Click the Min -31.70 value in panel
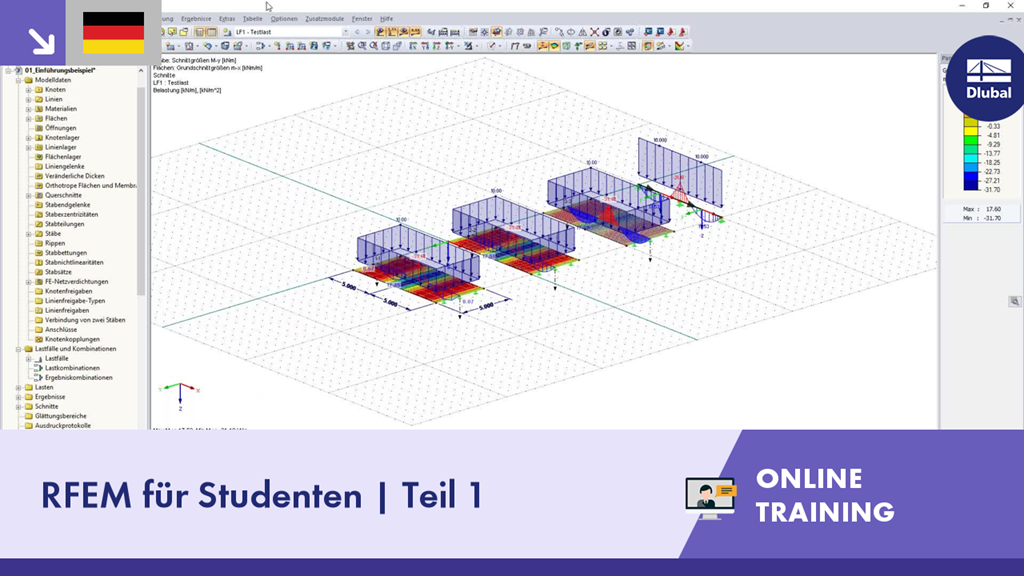Image resolution: width=1024 pixels, height=576 pixels. [993, 218]
